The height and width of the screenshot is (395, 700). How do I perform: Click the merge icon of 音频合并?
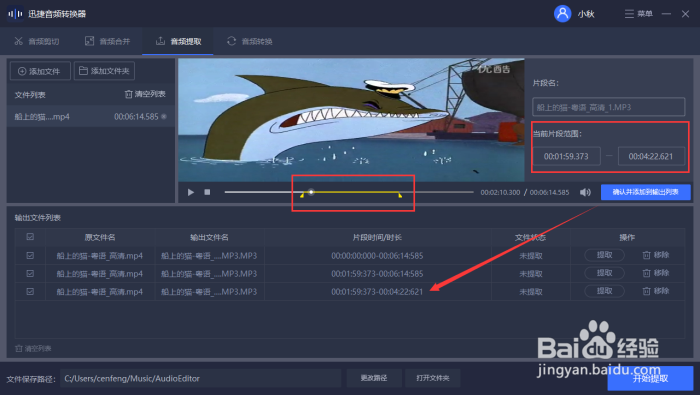tap(89, 41)
